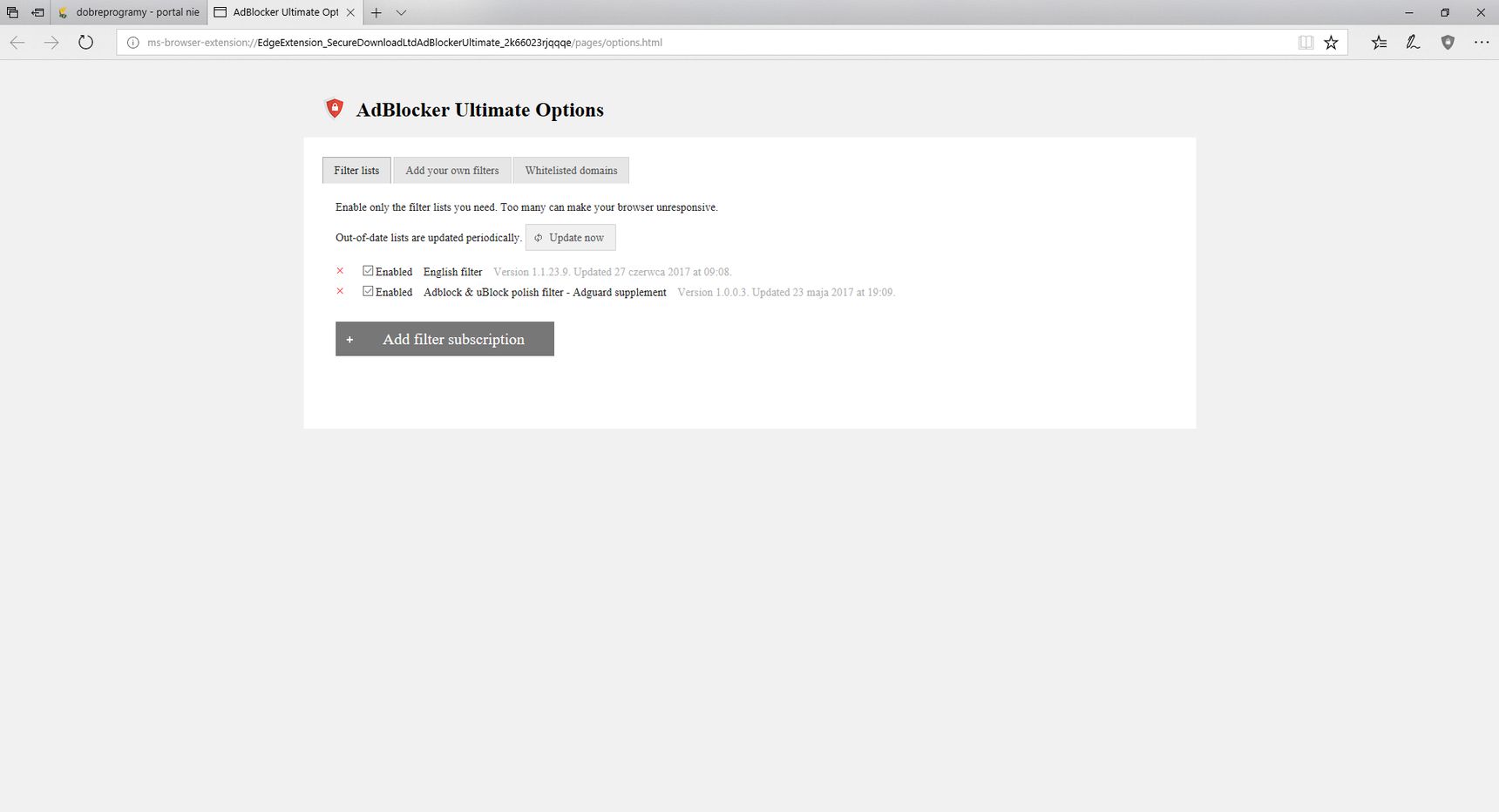
Task: Restore down the browser window
Action: pyautogui.click(x=1445, y=12)
